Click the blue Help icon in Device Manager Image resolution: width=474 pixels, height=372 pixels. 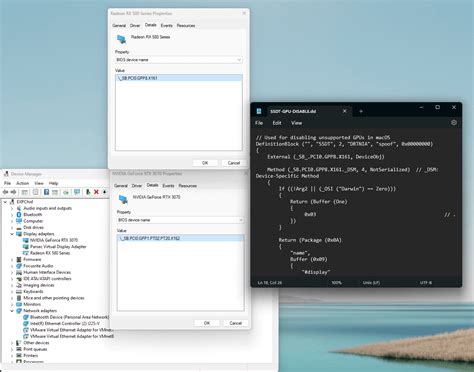(46, 192)
